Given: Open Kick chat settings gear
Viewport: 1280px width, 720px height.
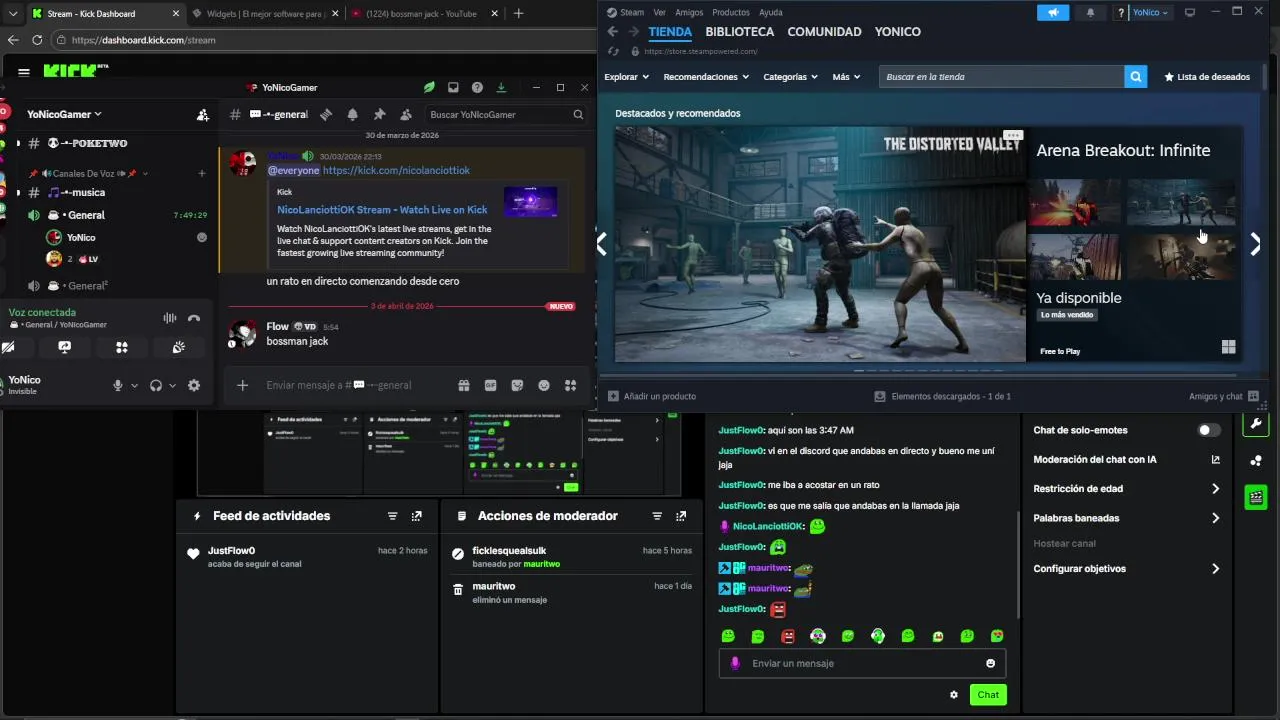Looking at the screenshot, I should 954,695.
